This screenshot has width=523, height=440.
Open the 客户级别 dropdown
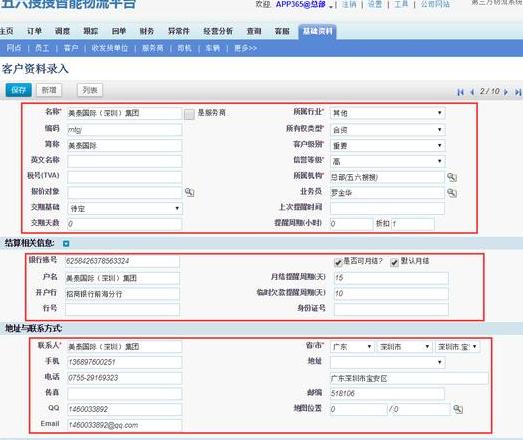388,145
